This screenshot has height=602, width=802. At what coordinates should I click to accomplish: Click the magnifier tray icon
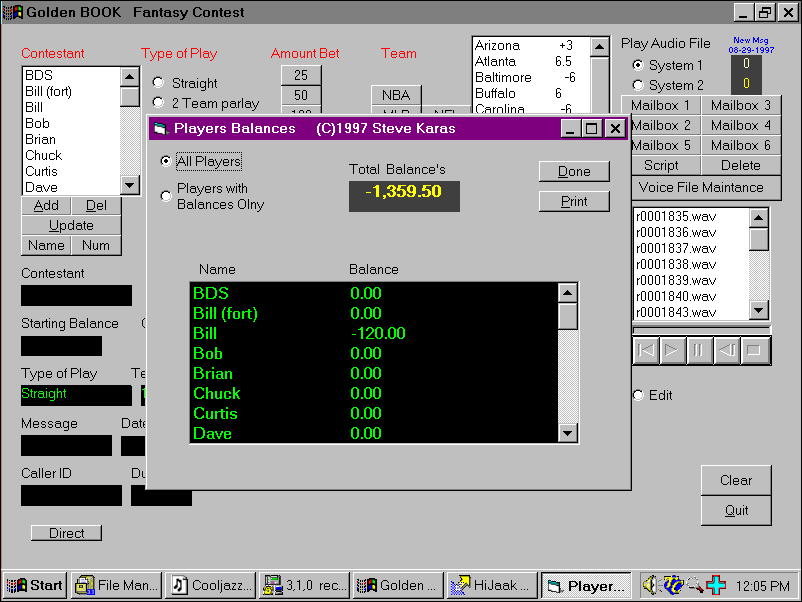pos(695,585)
